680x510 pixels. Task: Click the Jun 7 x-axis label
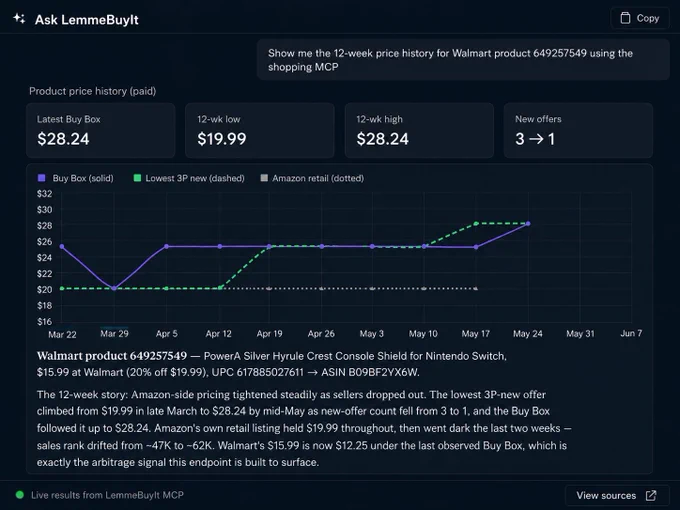[x=631, y=333]
